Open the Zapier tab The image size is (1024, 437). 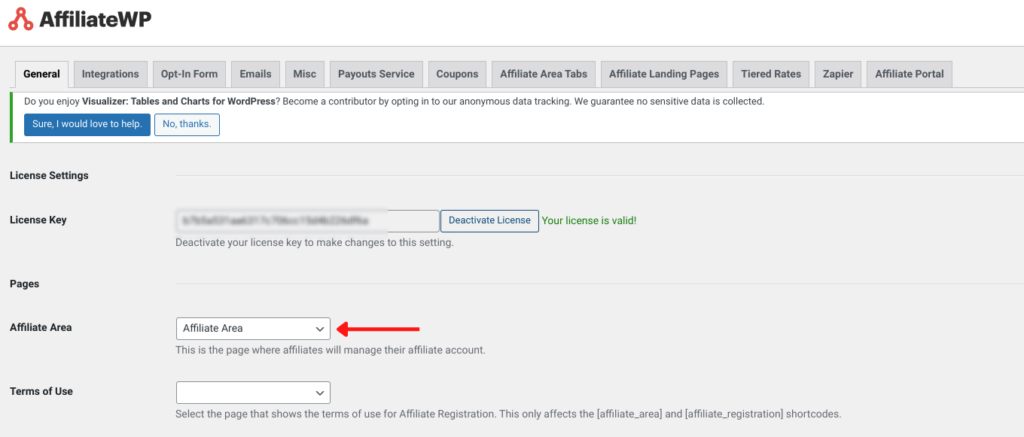[x=838, y=74]
